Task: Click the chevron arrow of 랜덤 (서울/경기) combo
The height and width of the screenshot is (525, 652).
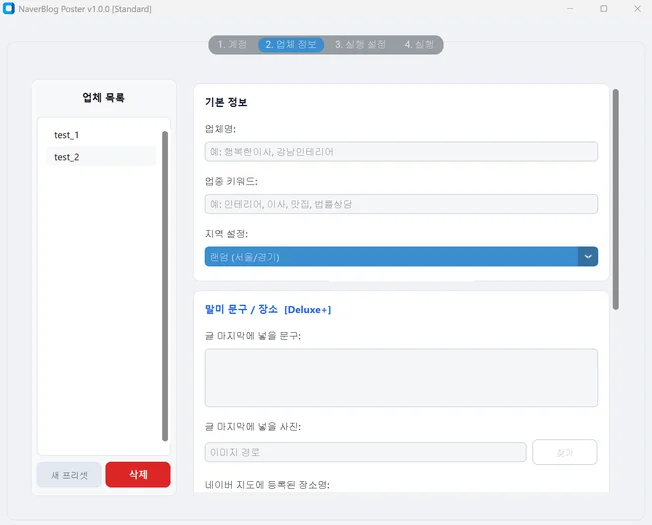Action: pyautogui.click(x=588, y=256)
